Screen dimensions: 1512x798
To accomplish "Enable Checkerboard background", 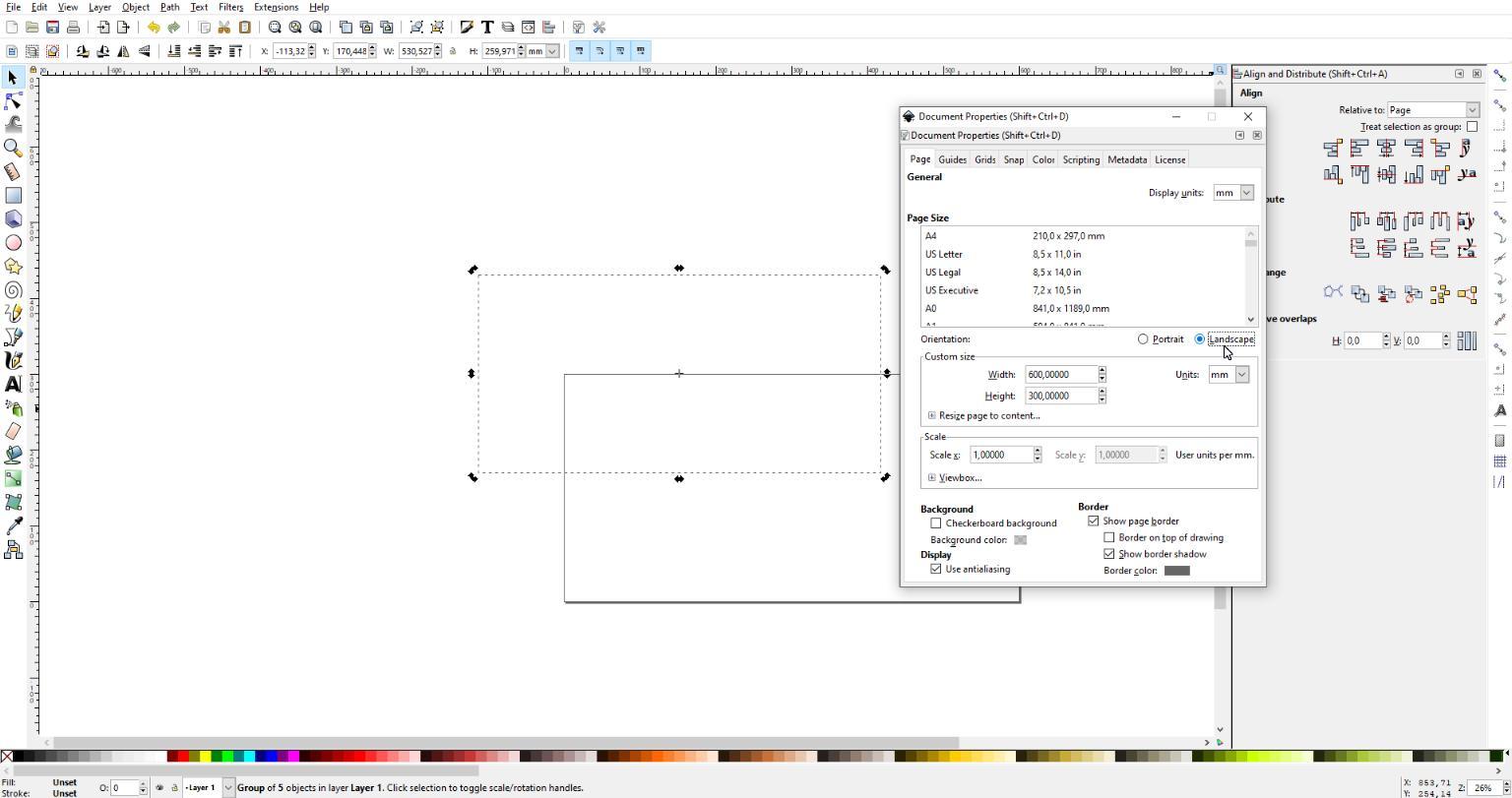I will coord(936,523).
